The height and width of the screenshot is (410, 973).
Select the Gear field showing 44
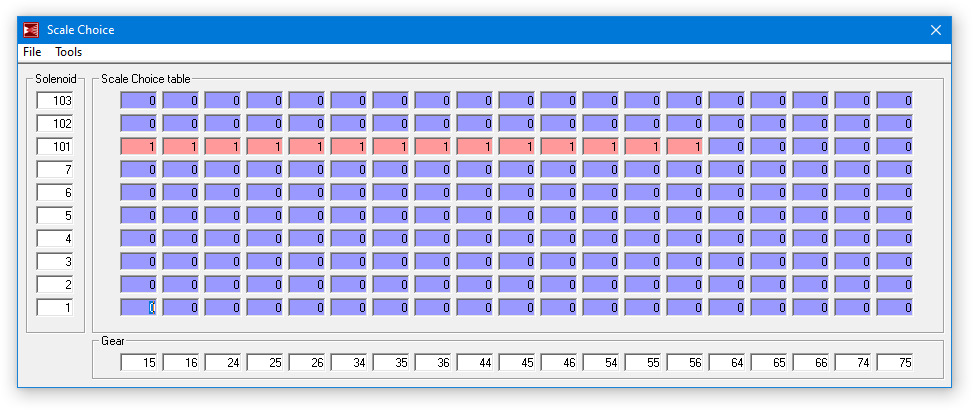pos(475,363)
